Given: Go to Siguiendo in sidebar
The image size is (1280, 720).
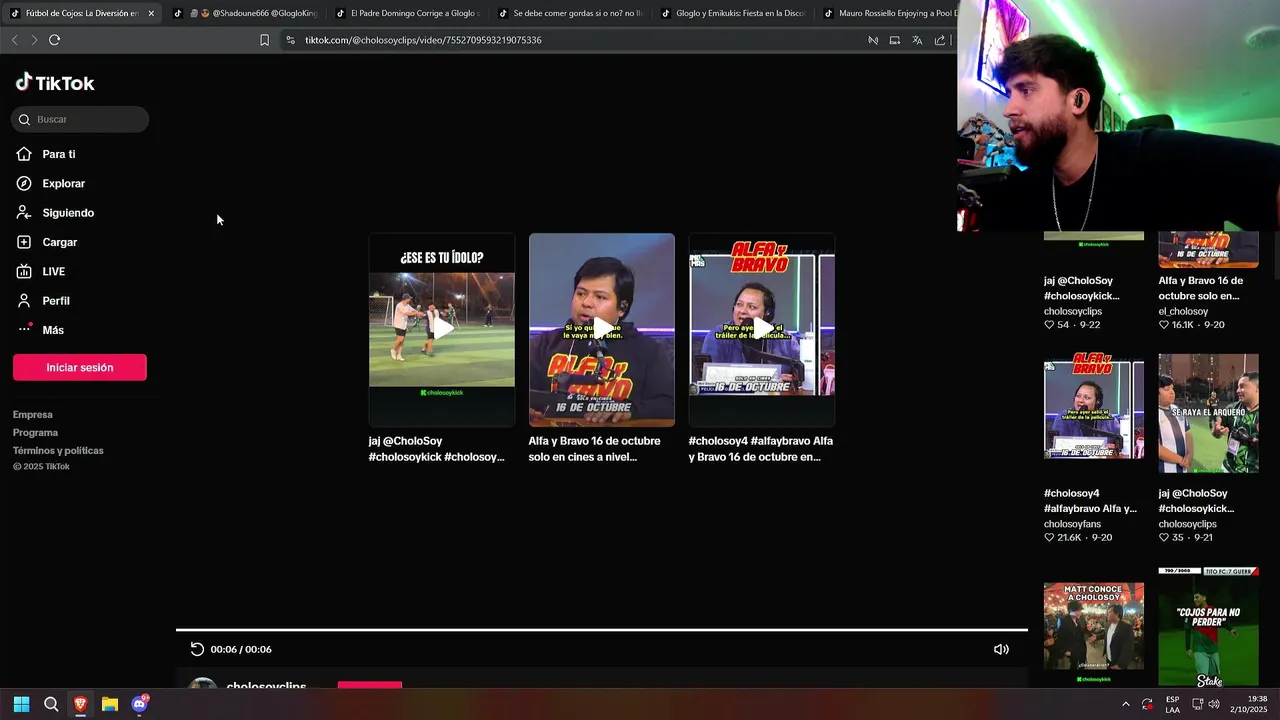Looking at the screenshot, I should [55, 213].
